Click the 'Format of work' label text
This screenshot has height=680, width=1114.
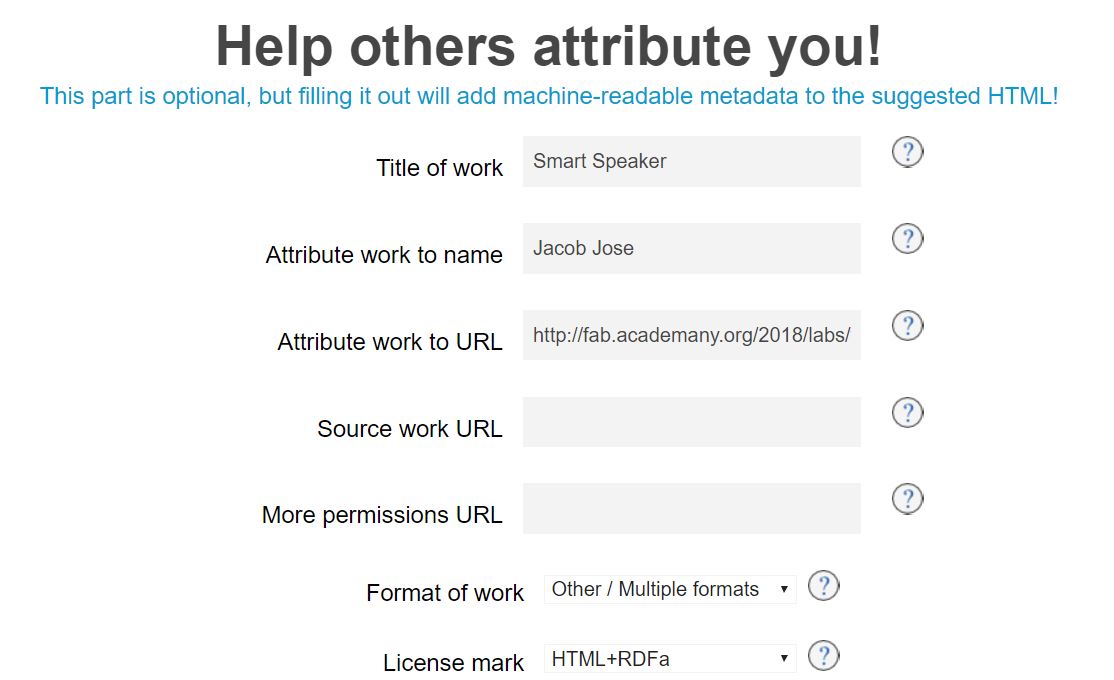point(445,593)
